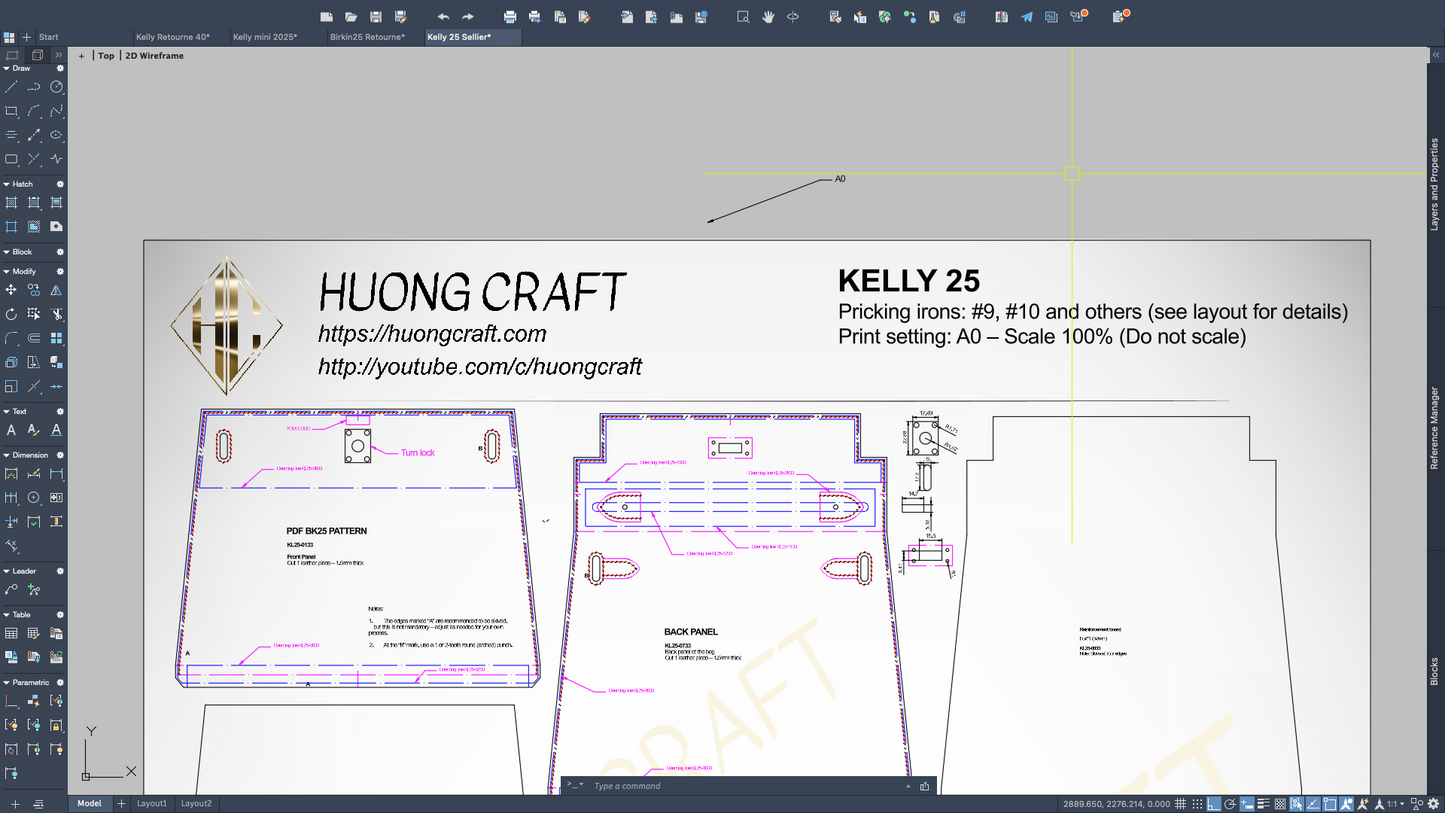Collapse the Draw tool section

[7, 70]
